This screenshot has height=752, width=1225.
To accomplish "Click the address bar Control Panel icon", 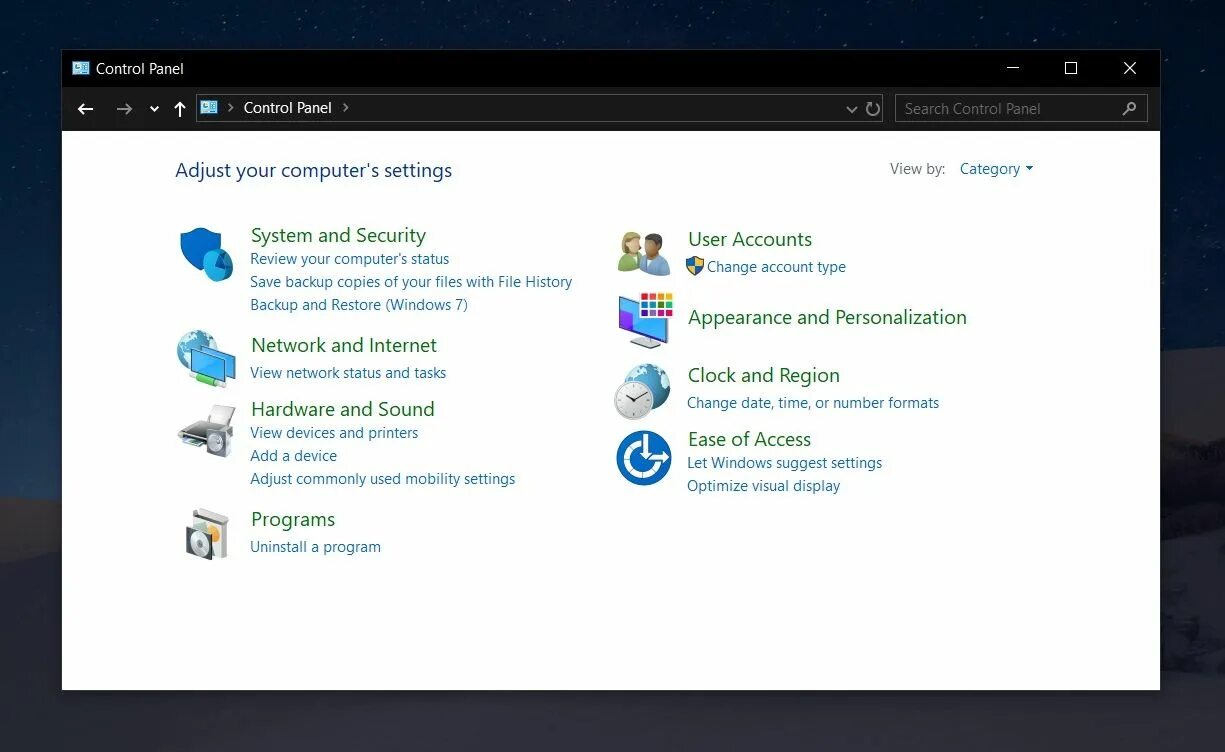I will click(x=209, y=107).
